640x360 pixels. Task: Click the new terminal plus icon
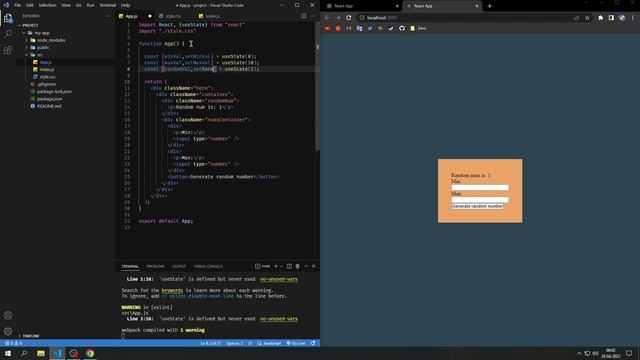pyautogui.click(x=276, y=266)
